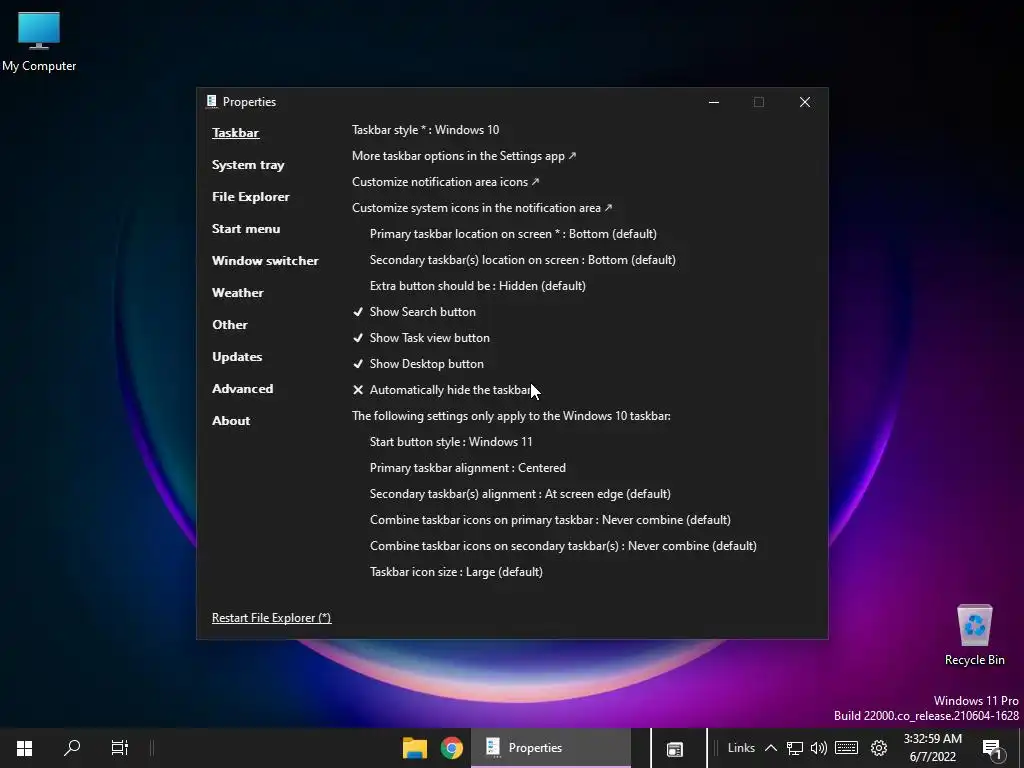The image size is (1024, 768).
Task: Click the Show Desktop strip at taskbar end
Action: pyautogui.click(x=1021, y=748)
